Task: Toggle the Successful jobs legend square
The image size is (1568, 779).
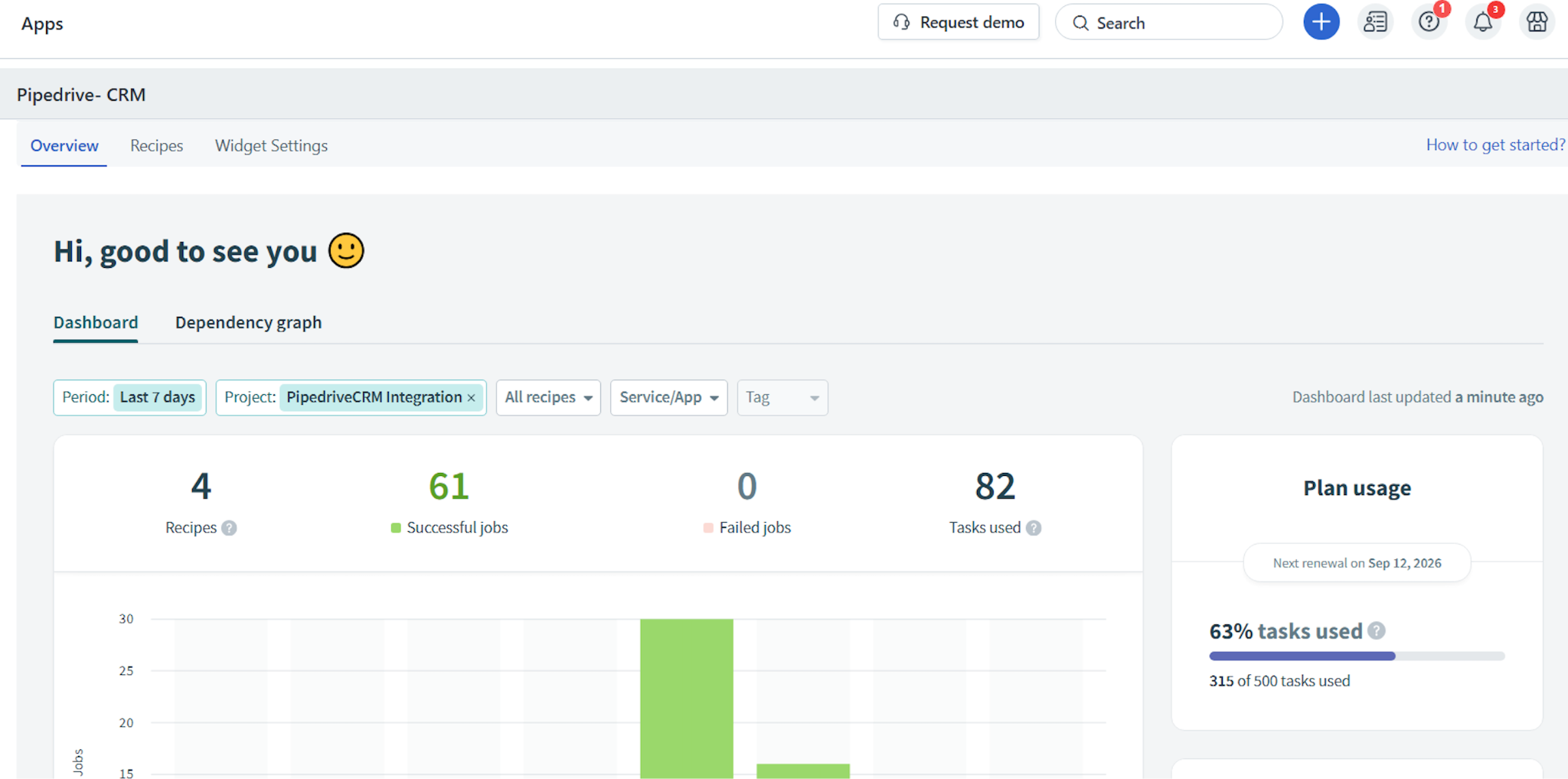Action: tap(396, 528)
